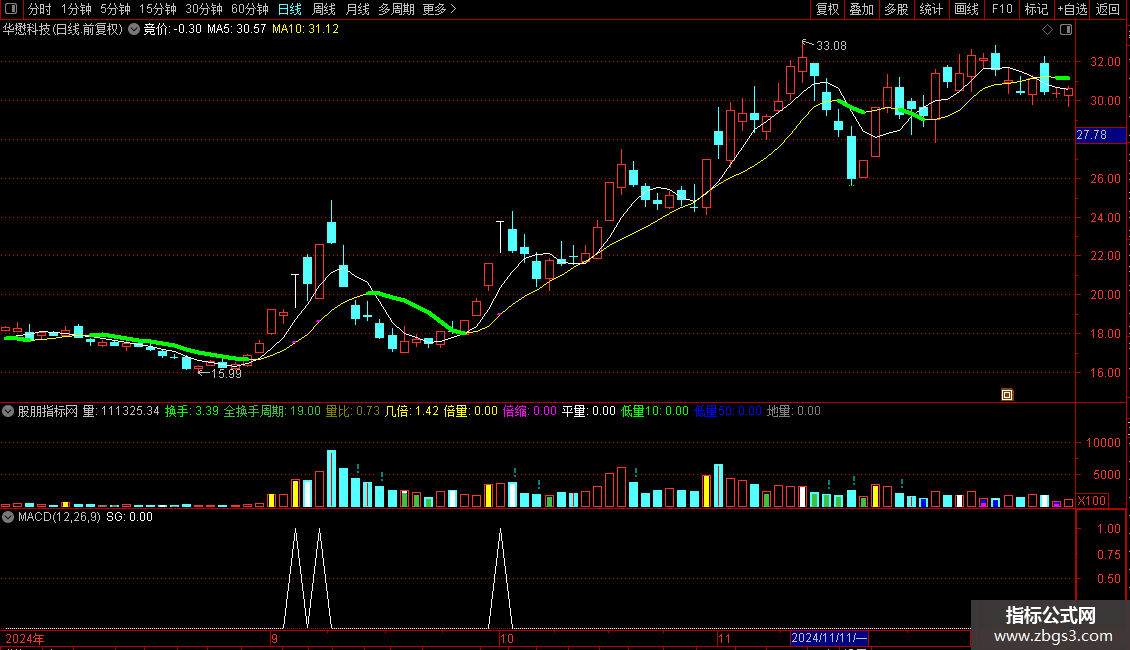Click the MA5: 30.57 label

click(x=236, y=29)
